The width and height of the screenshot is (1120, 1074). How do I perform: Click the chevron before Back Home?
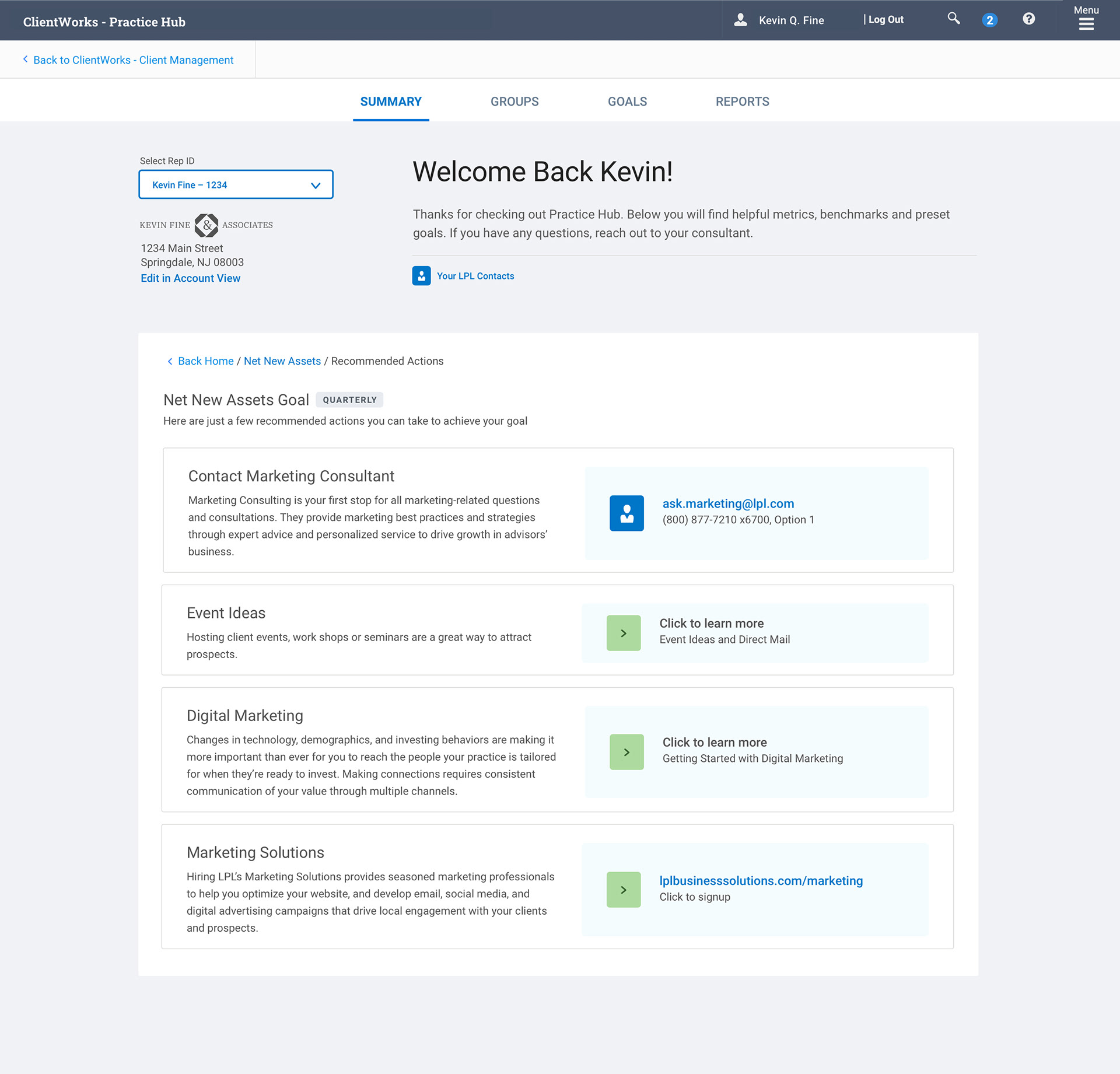[x=170, y=362]
